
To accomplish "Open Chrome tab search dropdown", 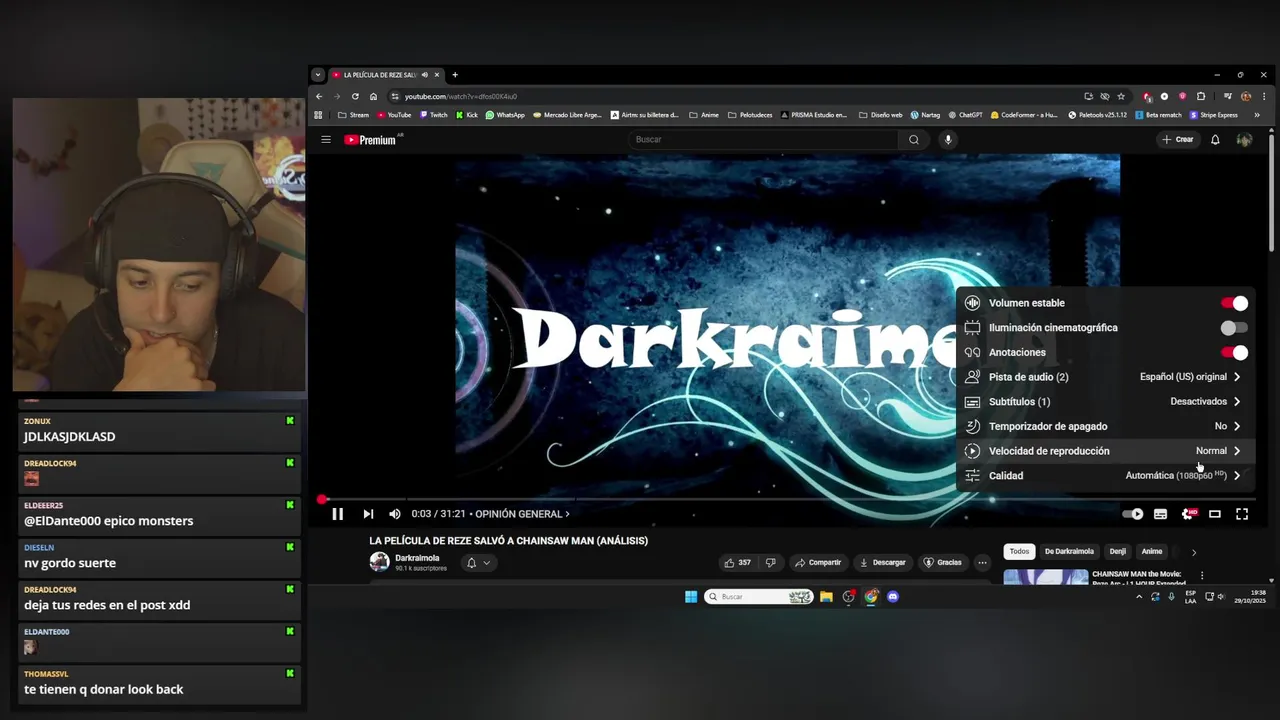I will point(318,75).
